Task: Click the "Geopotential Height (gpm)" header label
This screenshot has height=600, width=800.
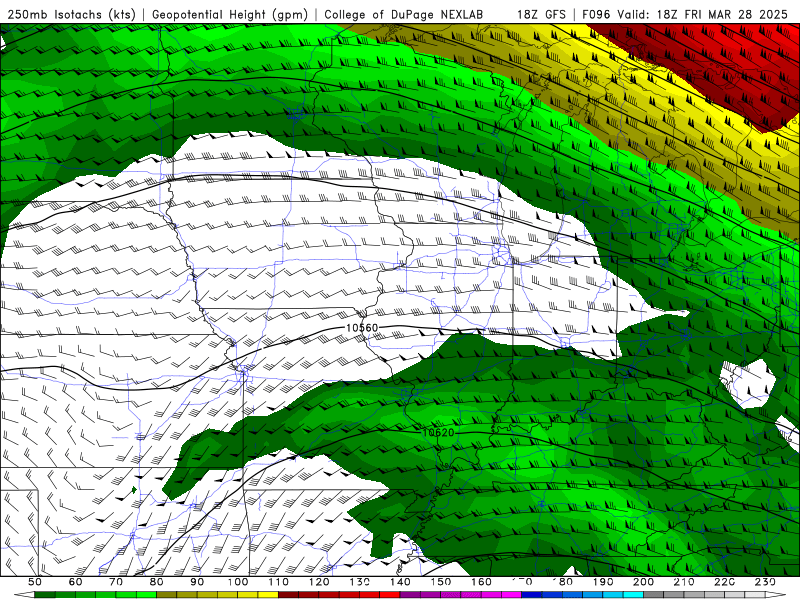Action: 230,14
